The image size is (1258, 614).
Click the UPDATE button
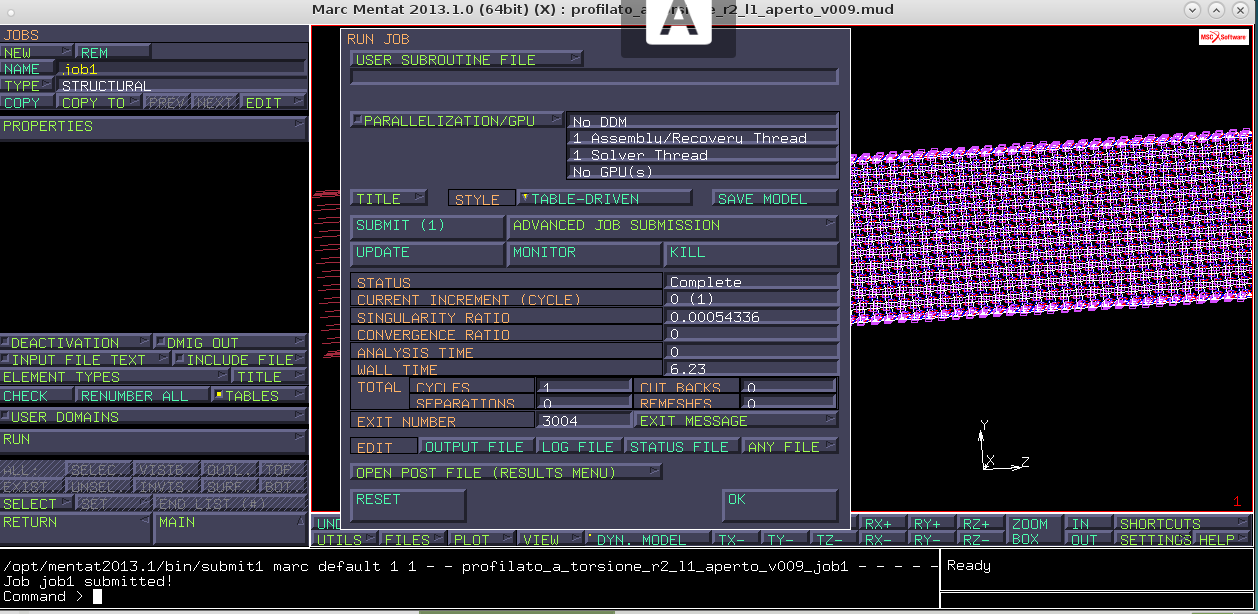[x=427, y=253]
